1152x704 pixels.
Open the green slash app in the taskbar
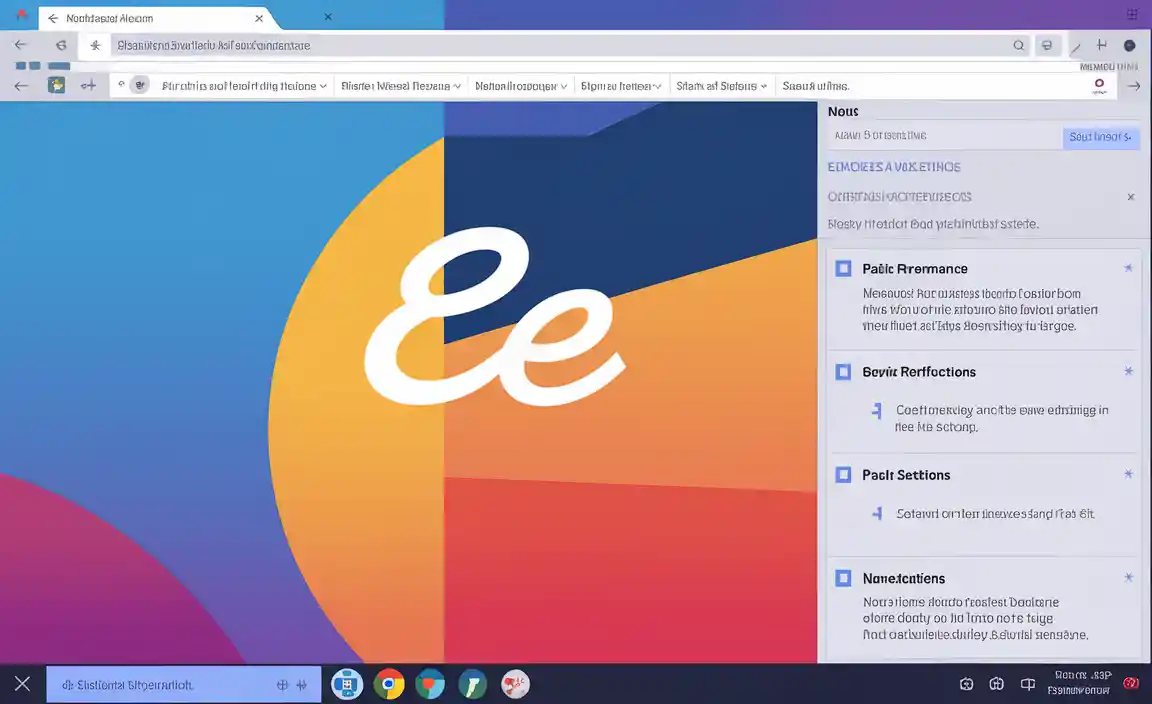472,684
